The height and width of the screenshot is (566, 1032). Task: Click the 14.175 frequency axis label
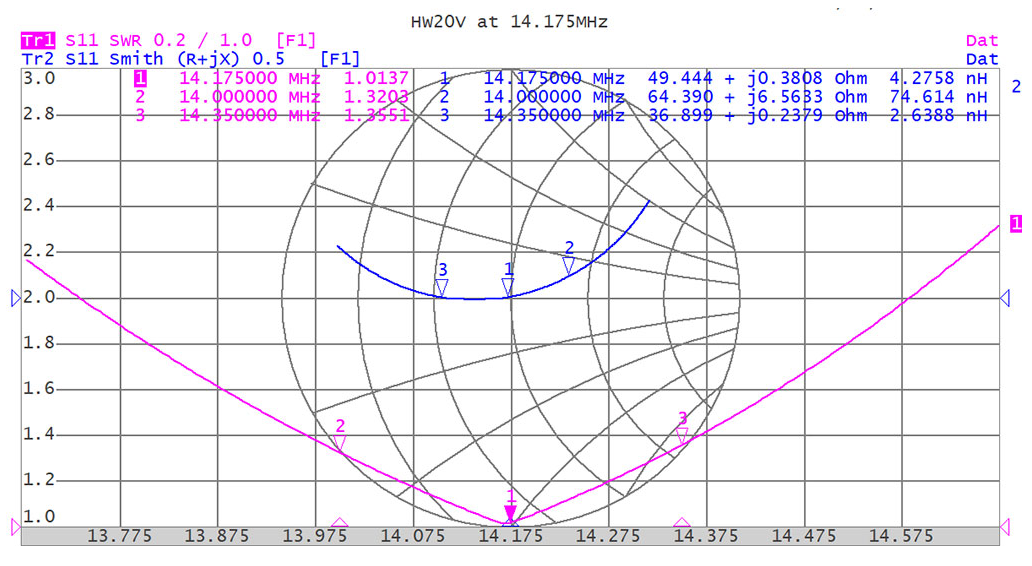(511, 536)
